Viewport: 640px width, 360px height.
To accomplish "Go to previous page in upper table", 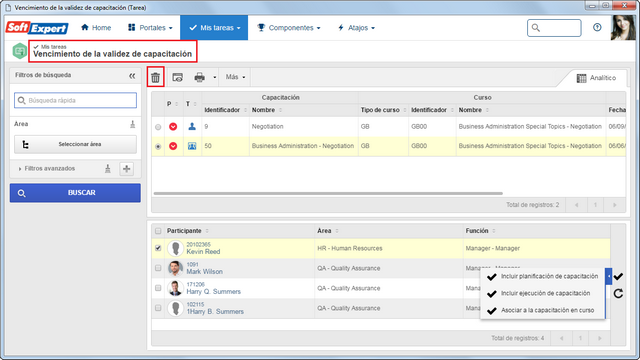I will (576, 205).
